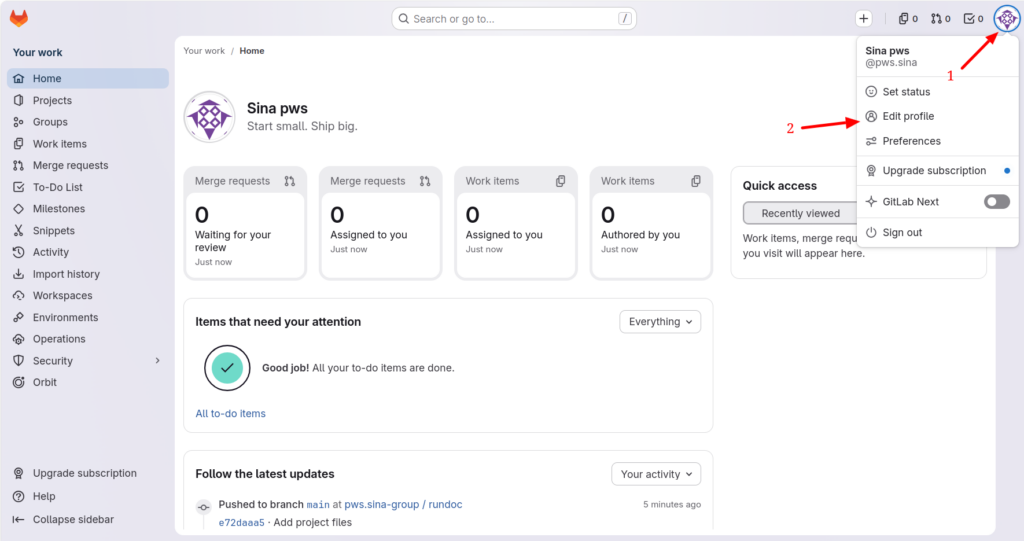Open the Your activity dropdown
Viewport: 1024px width, 541px height.
tap(656, 474)
